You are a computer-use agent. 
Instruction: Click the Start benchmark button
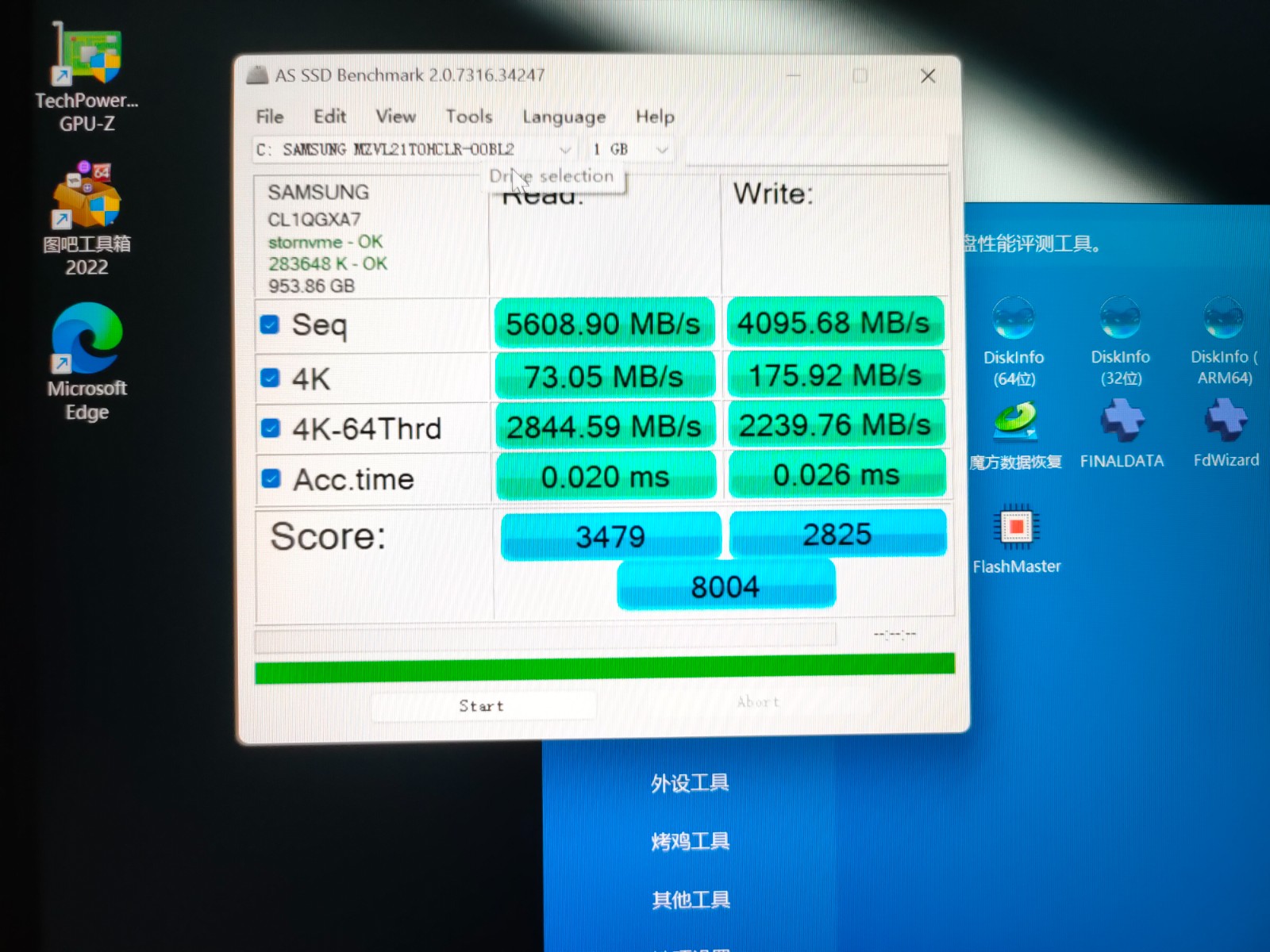pyautogui.click(x=483, y=705)
